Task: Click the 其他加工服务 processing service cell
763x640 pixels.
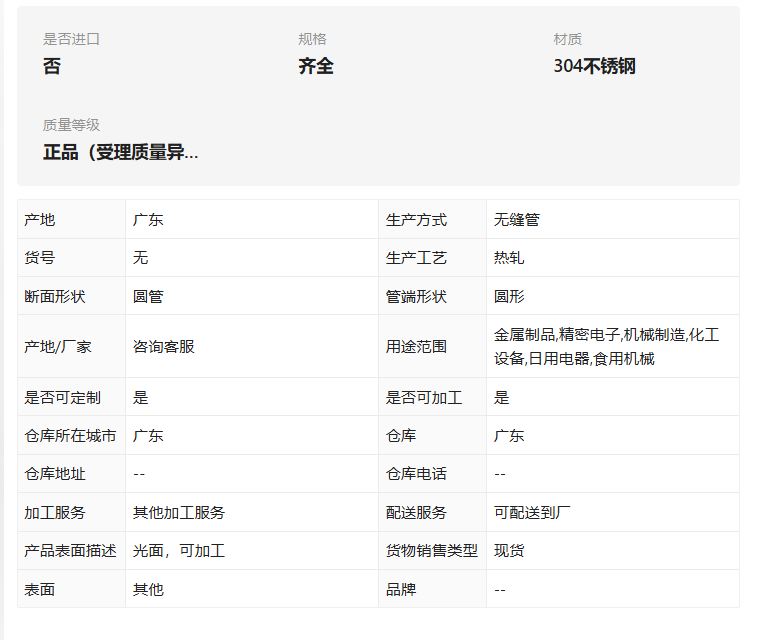Action: click(252, 512)
